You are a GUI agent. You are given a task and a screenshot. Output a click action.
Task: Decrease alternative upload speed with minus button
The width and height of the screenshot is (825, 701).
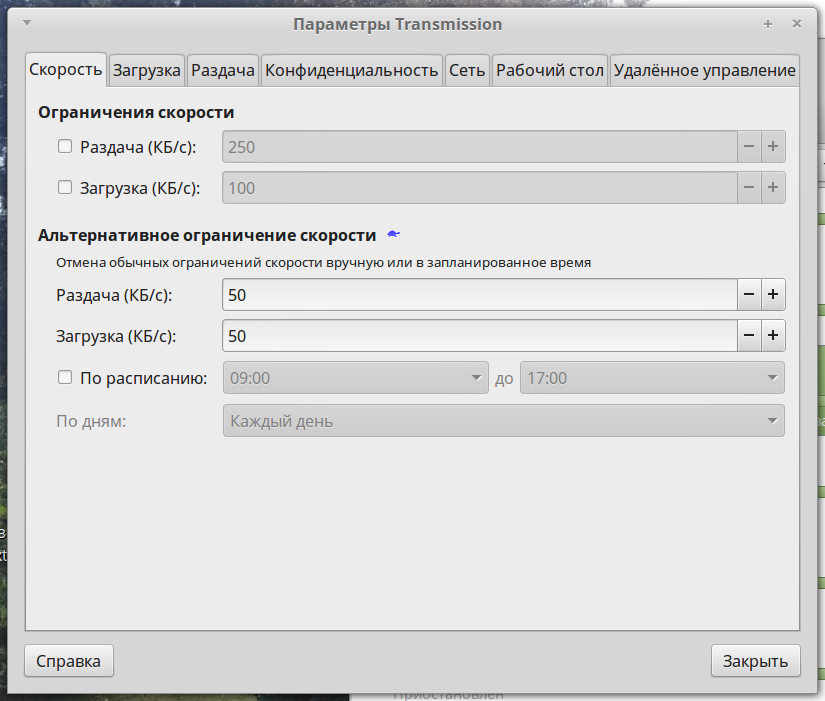(749, 295)
